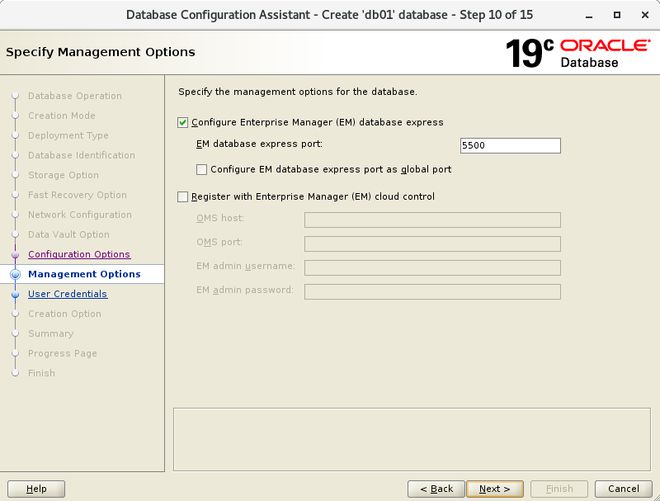Viewport: 660px width, 501px height.
Task: Click the Deployment Type step
Action: pyautogui.click(x=68, y=136)
